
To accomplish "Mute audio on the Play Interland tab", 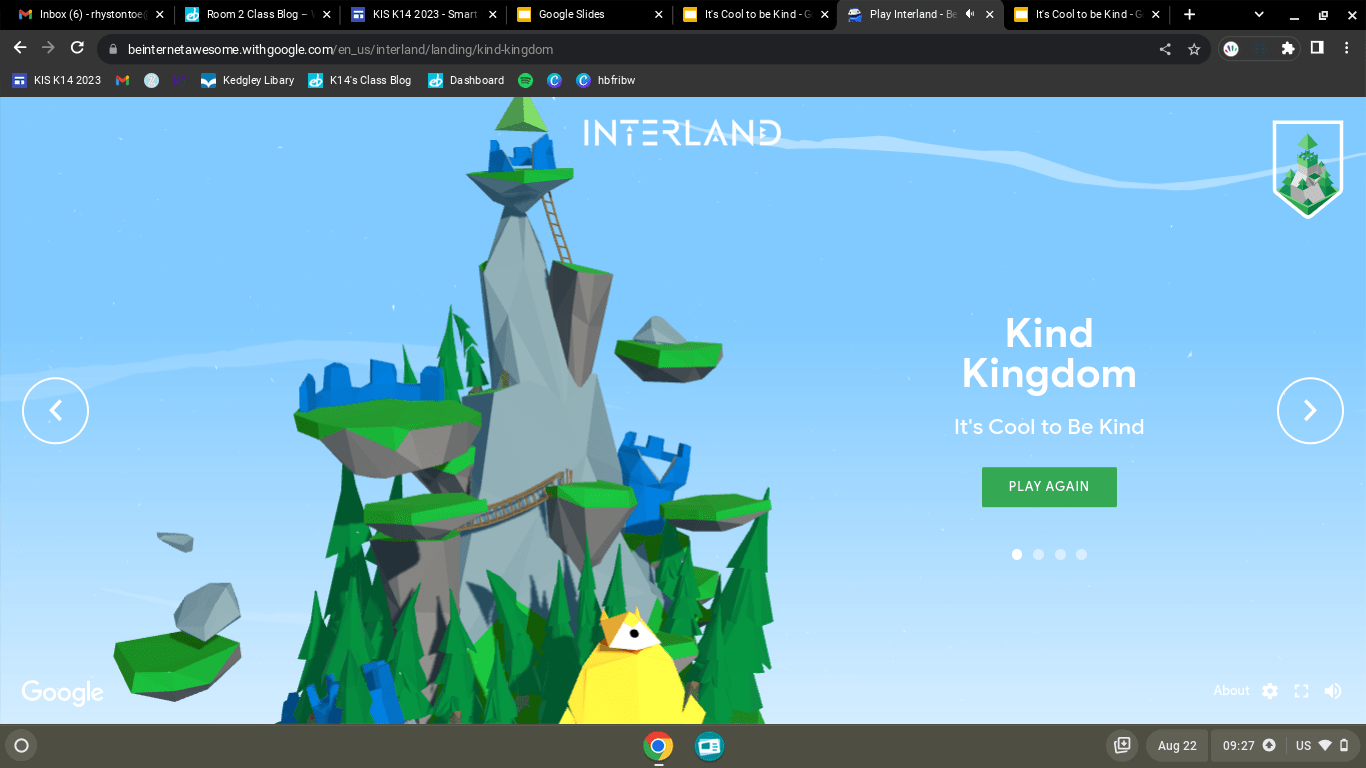I will pyautogui.click(x=969, y=14).
